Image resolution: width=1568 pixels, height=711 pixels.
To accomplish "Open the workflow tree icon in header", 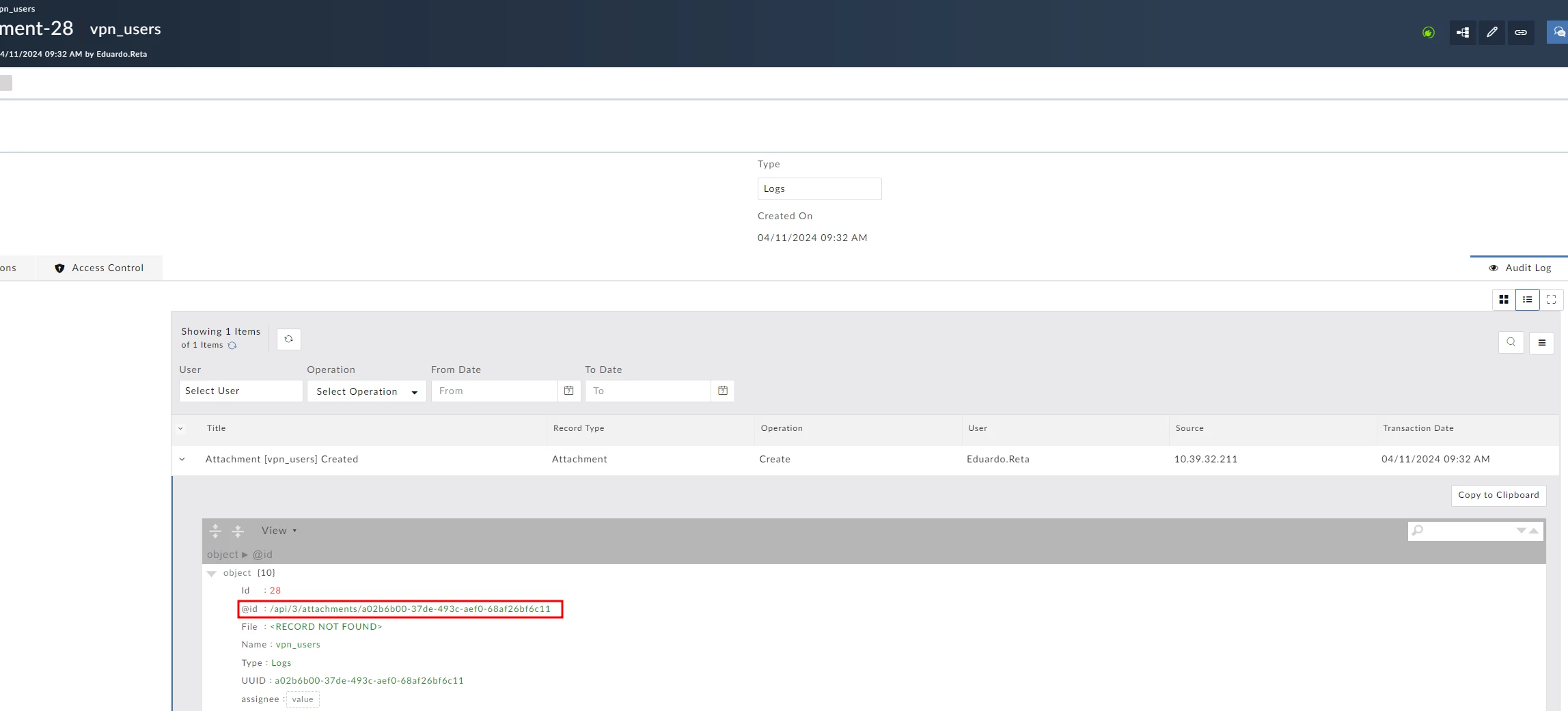I will tap(1463, 32).
